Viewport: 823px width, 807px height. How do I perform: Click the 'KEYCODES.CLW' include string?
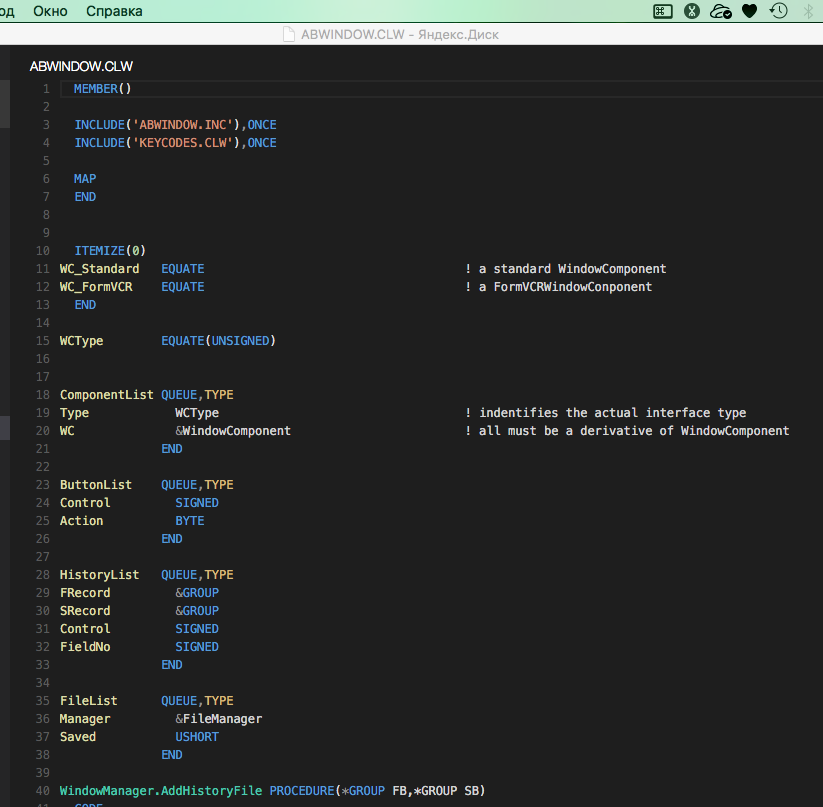coord(185,143)
